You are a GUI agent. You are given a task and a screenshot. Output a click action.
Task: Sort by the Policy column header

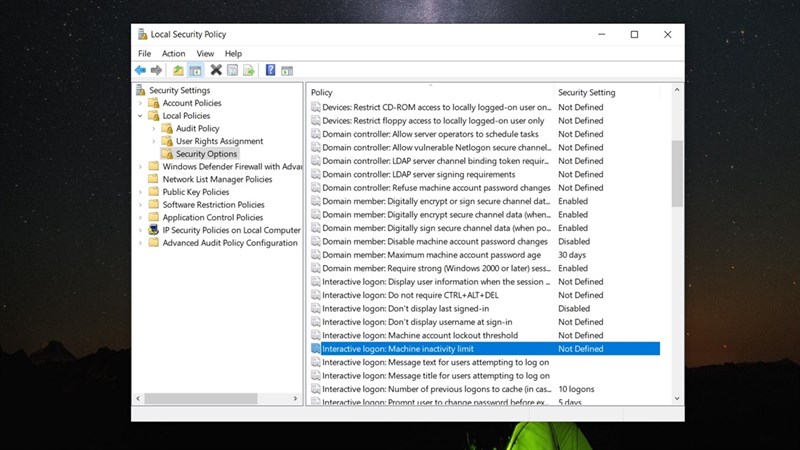[x=431, y=92]
